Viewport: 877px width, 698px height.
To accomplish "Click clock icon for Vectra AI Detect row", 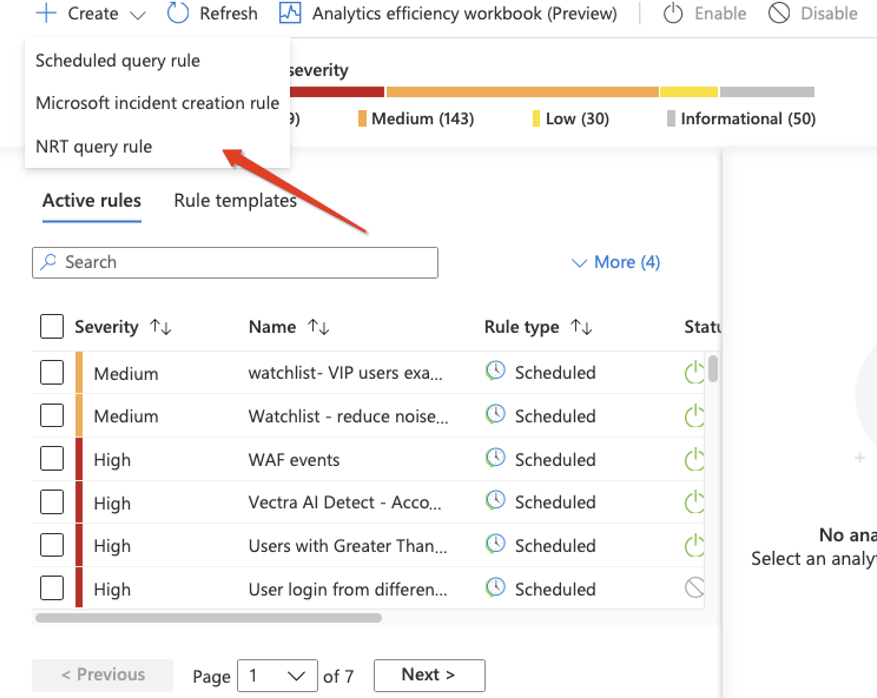I will 495,501.
